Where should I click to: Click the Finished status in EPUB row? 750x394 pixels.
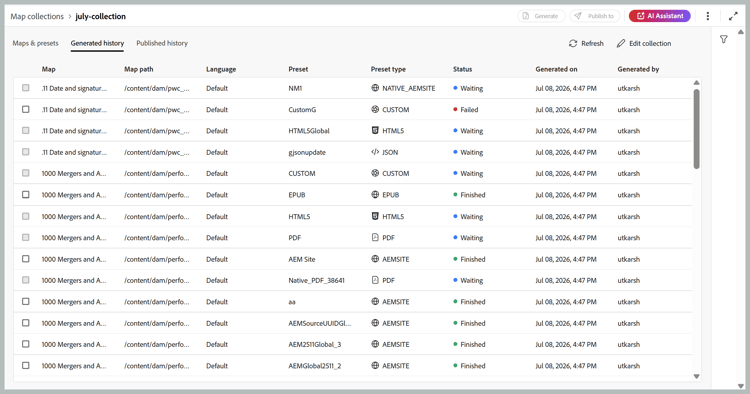469,195
